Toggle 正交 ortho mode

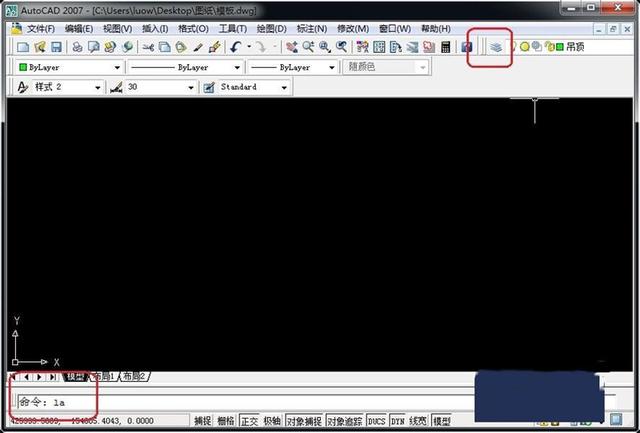[x=249, y=421]
